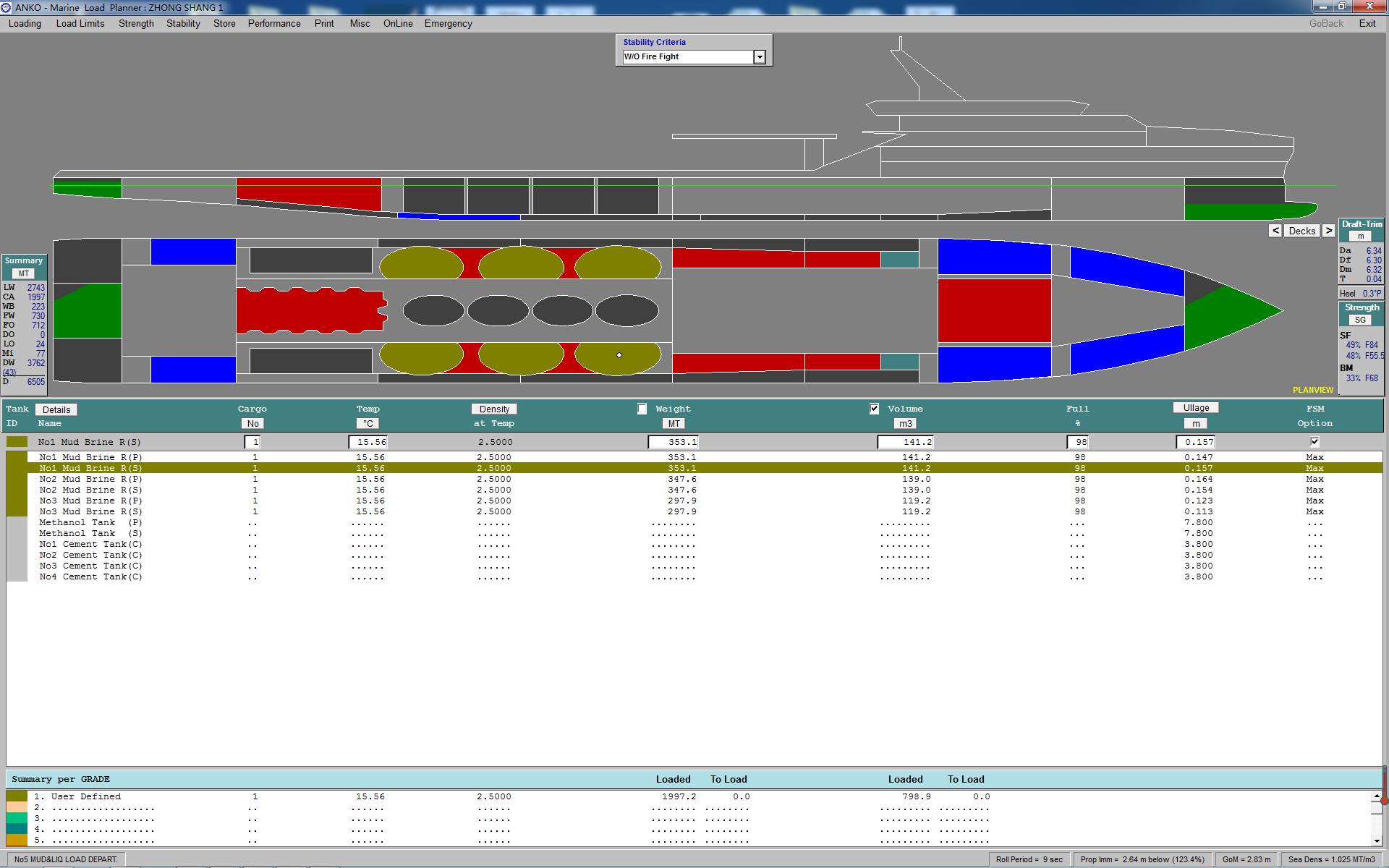Click the Full percent input field
This screenshot has width=1389, height=868.
(1077, 442)
